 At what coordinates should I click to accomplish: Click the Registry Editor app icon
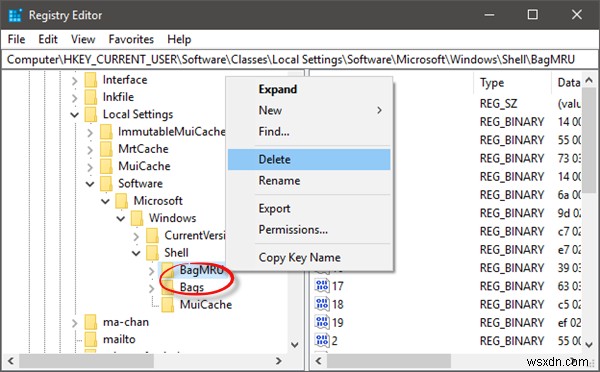click(15, 15)
